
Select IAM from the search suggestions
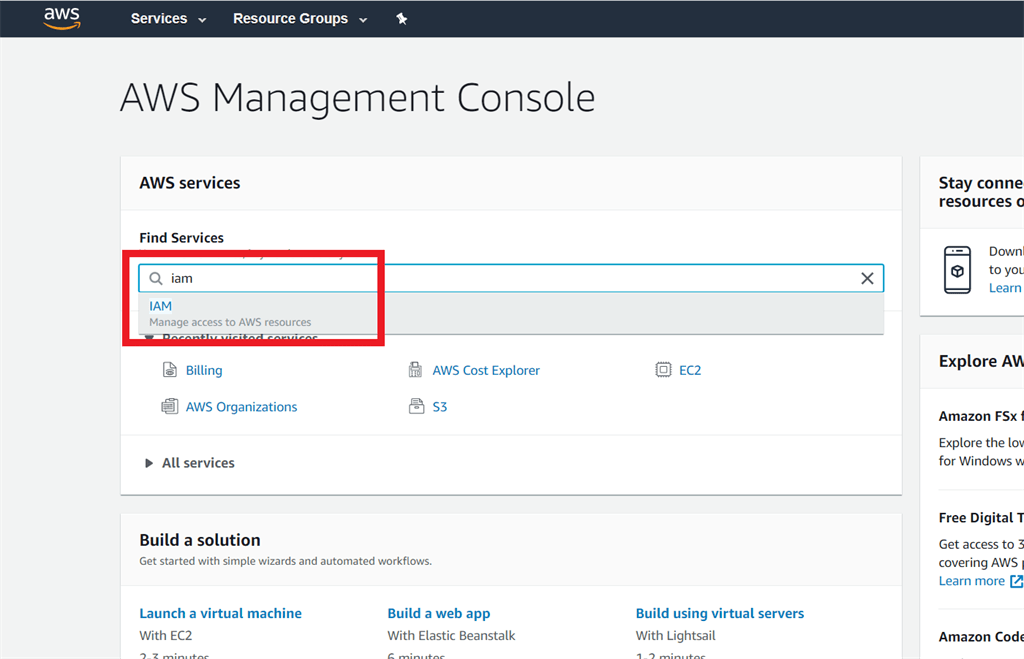coord(161,306)
